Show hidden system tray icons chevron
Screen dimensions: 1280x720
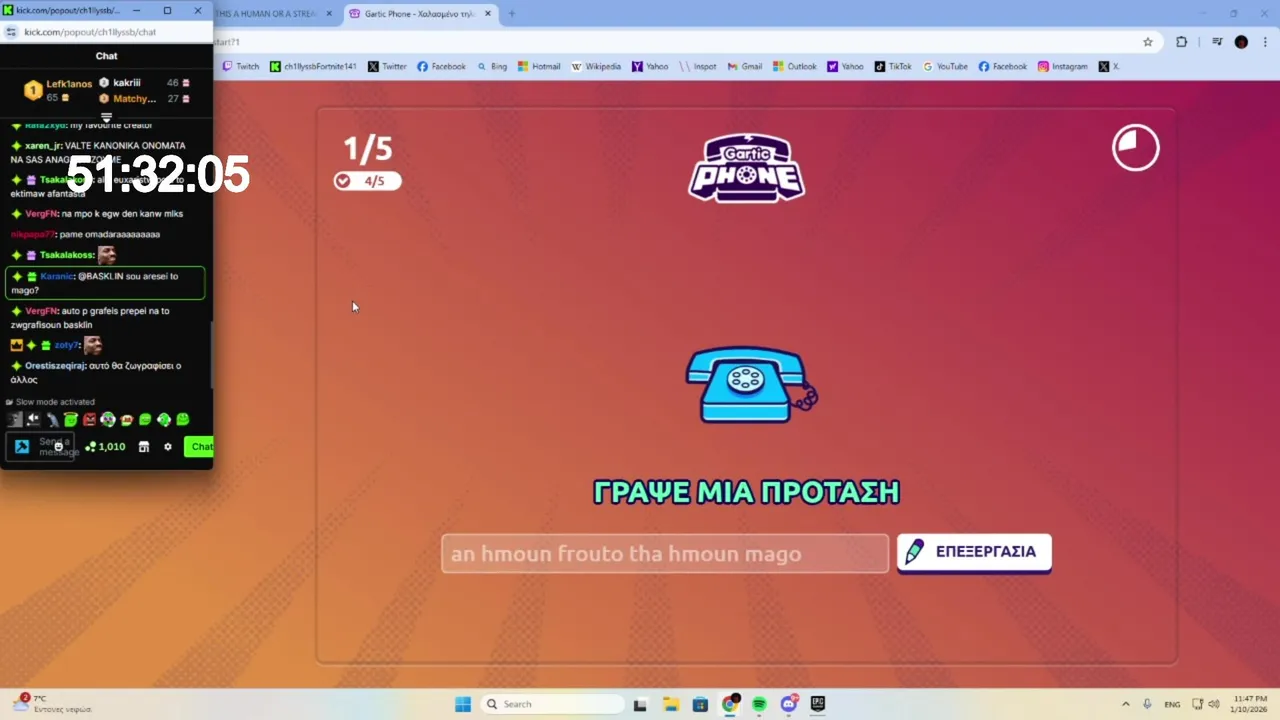tap(1126, 704)
